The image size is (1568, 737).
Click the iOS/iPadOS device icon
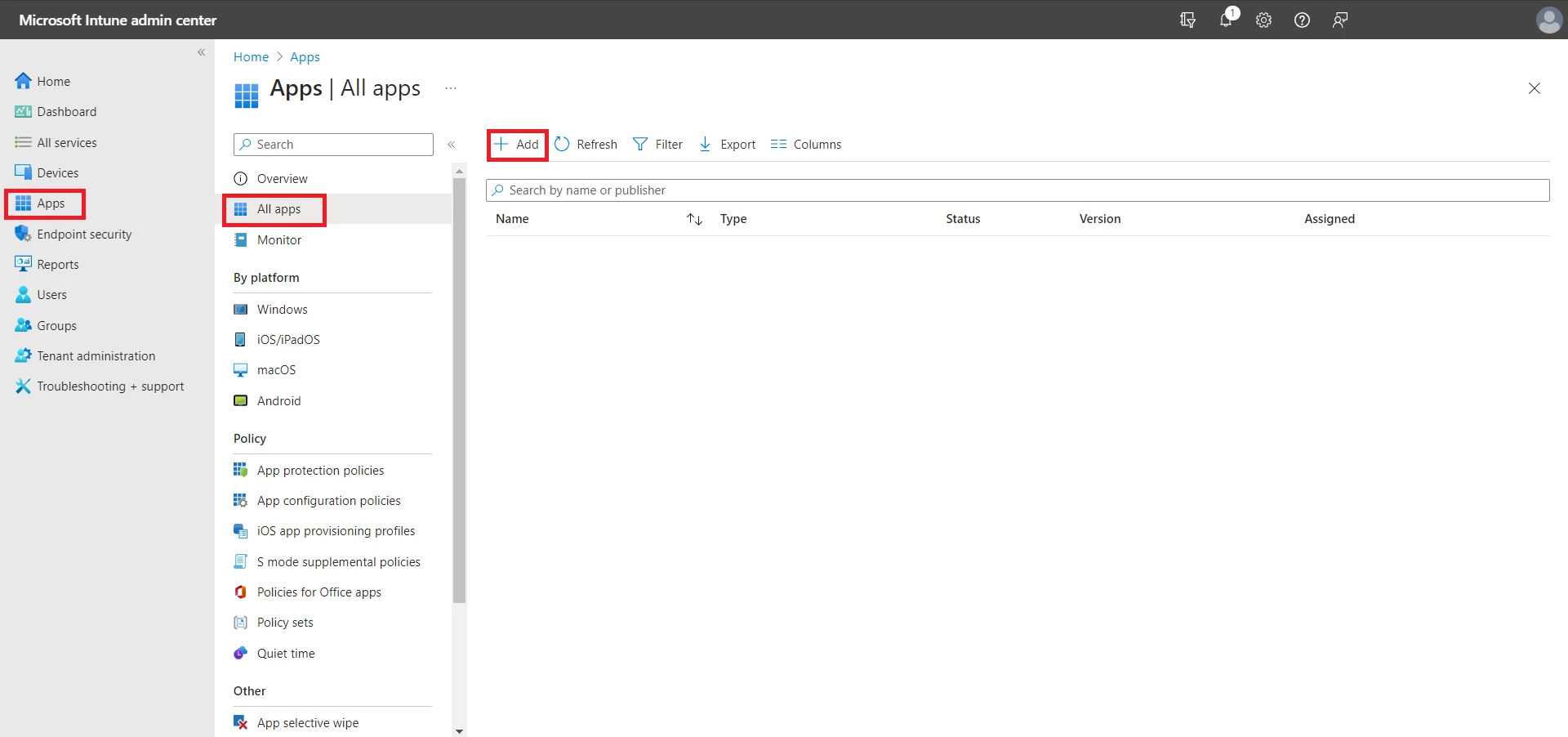pyautogui.click(x=240, y=340)
